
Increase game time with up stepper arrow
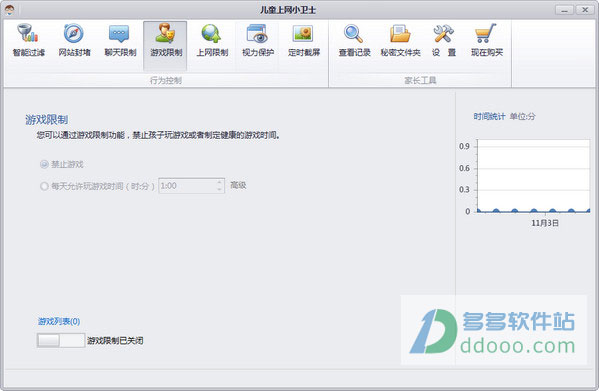coord(220,182)
